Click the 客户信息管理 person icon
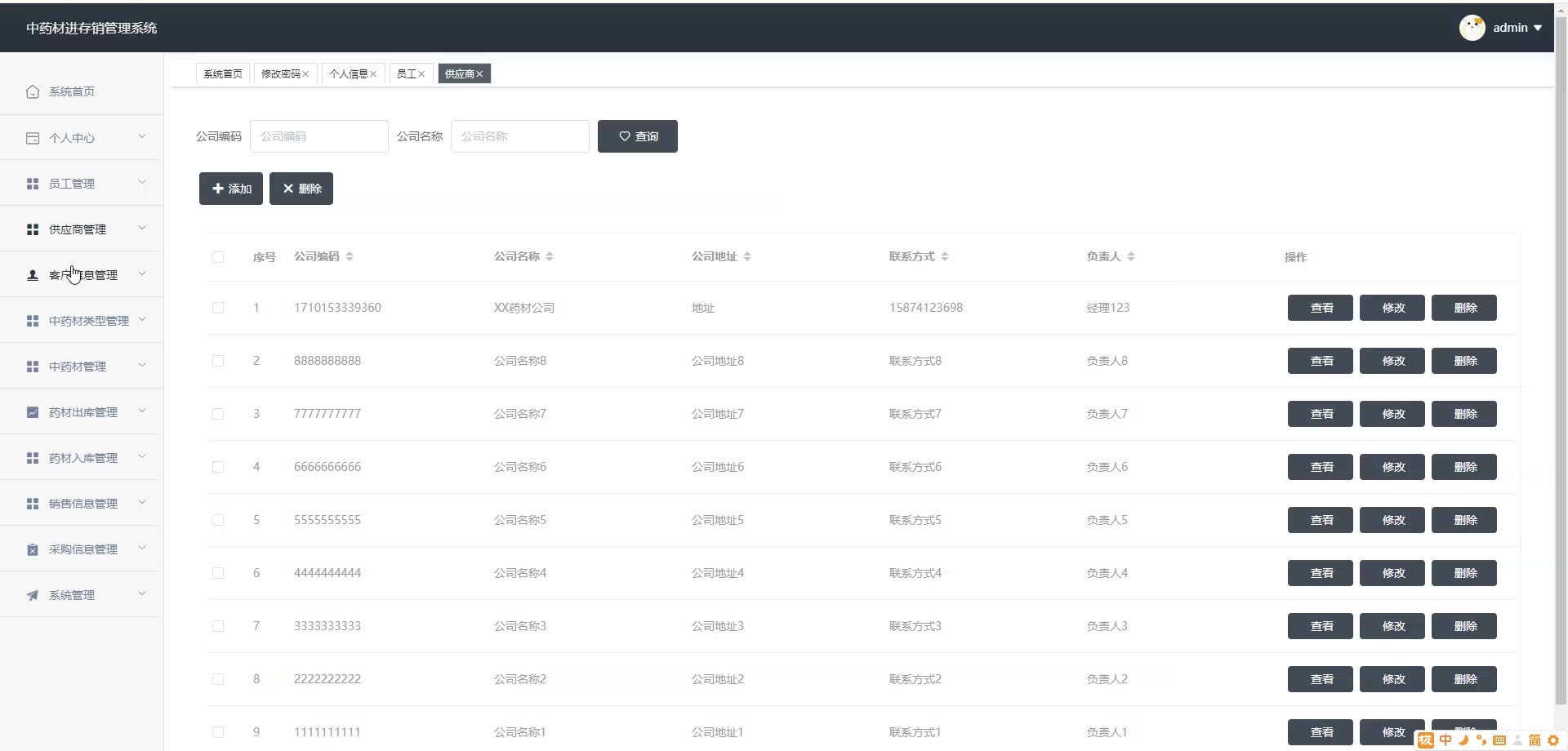This screenshot has width=1568, height=751. [x=33, y=275]
